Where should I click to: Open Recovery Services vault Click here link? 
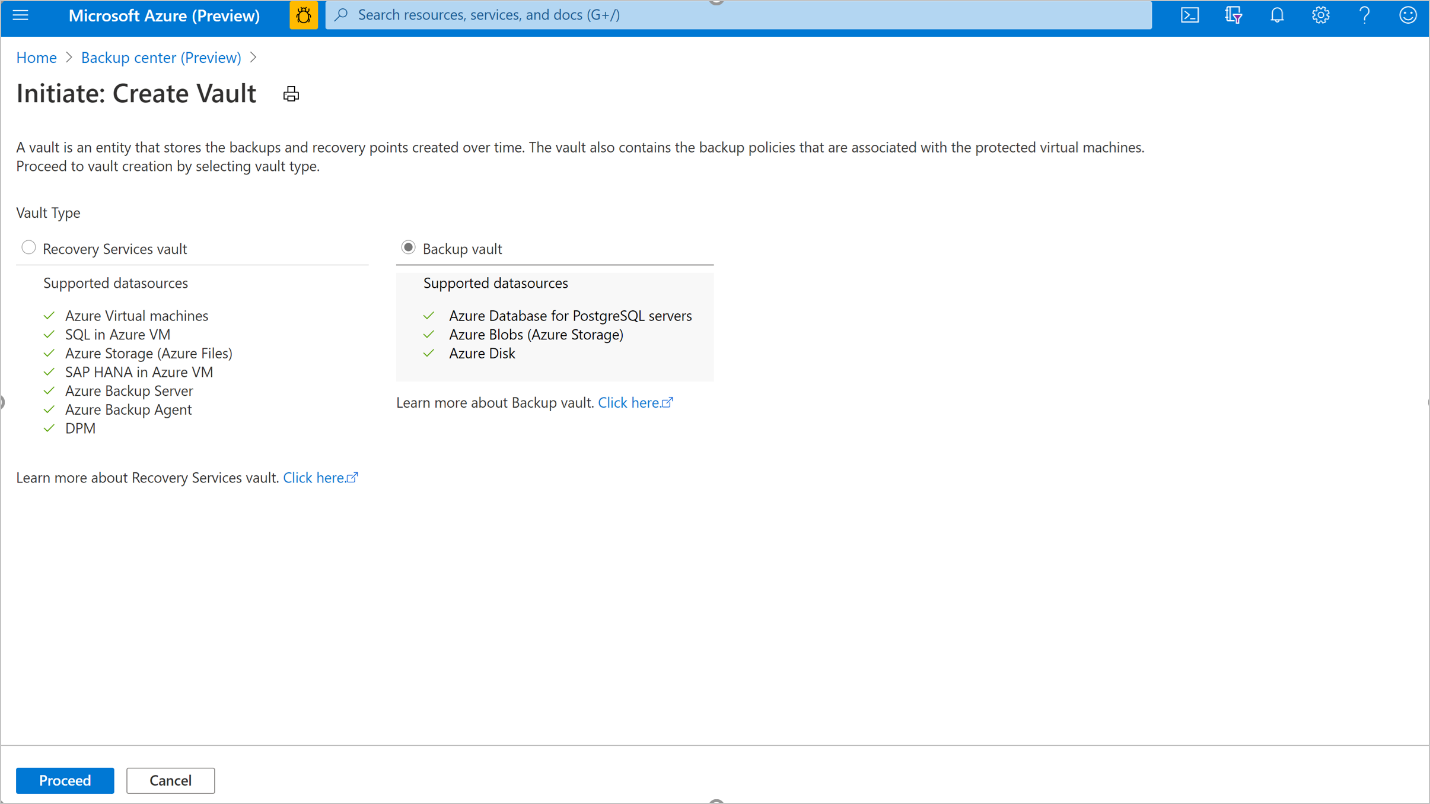[320, 478]
